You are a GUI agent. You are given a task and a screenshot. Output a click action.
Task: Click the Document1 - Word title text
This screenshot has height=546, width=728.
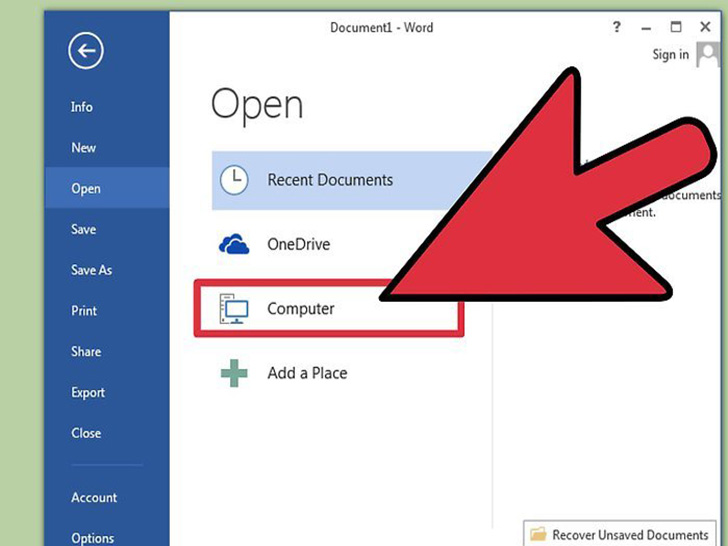(382, 27)
